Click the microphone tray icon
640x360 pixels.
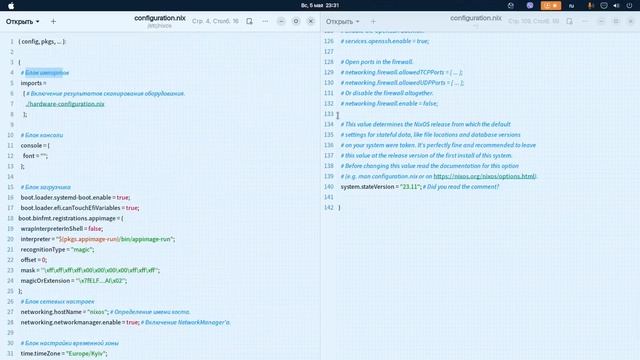(590, 5)
